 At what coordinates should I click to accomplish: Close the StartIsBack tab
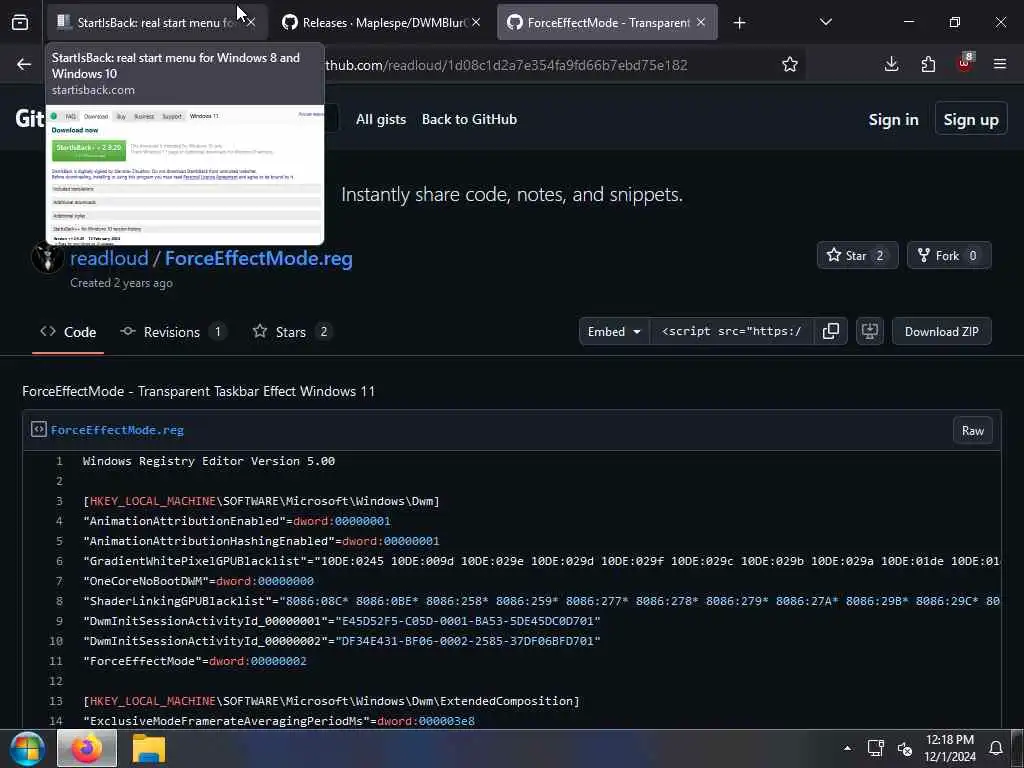coord(251,22)
